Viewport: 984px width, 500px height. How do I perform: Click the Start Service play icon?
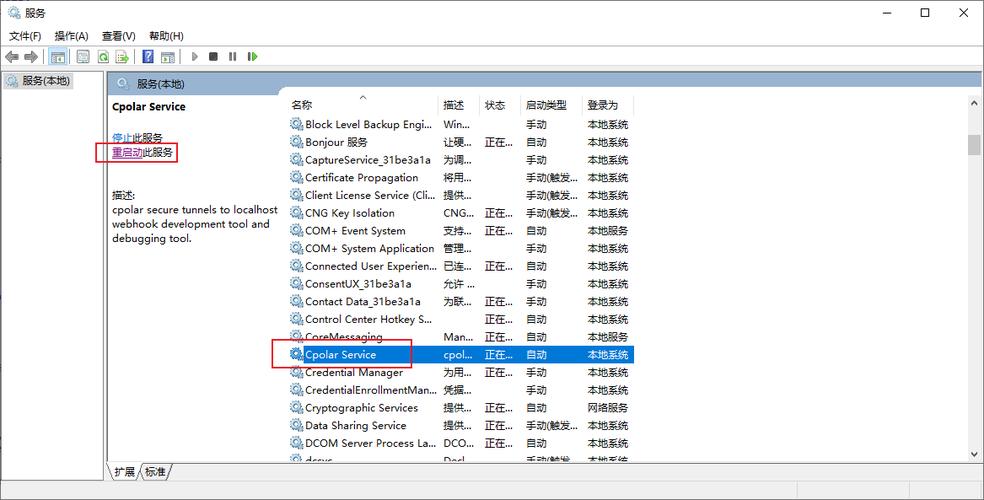click(195, 56)
